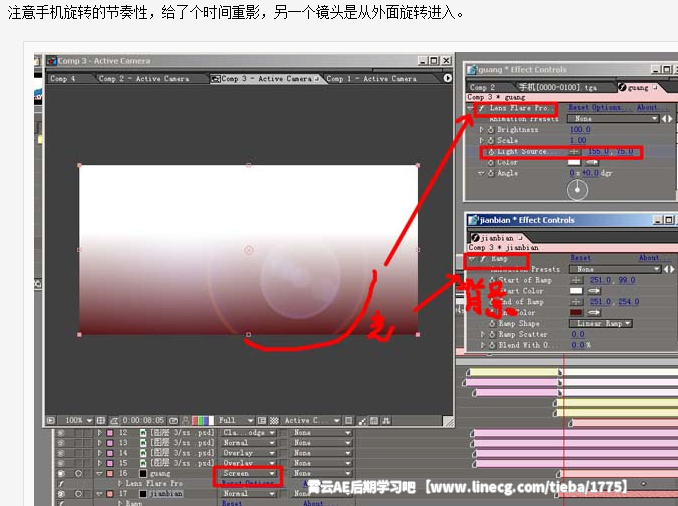
Task: Click the Ramp Start Color white swatch
Action: [576, 291]
